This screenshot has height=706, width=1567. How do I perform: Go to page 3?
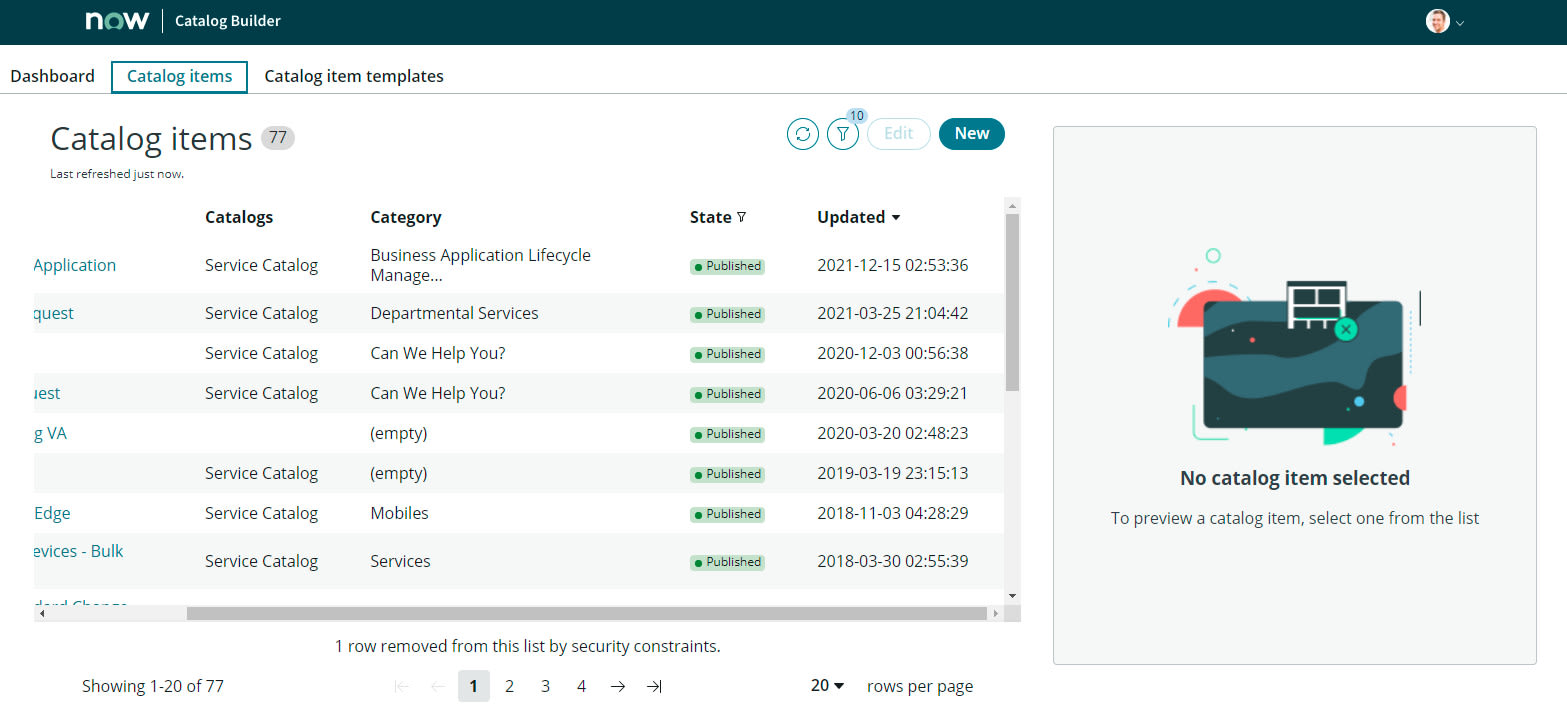click(x=546, y=686)
